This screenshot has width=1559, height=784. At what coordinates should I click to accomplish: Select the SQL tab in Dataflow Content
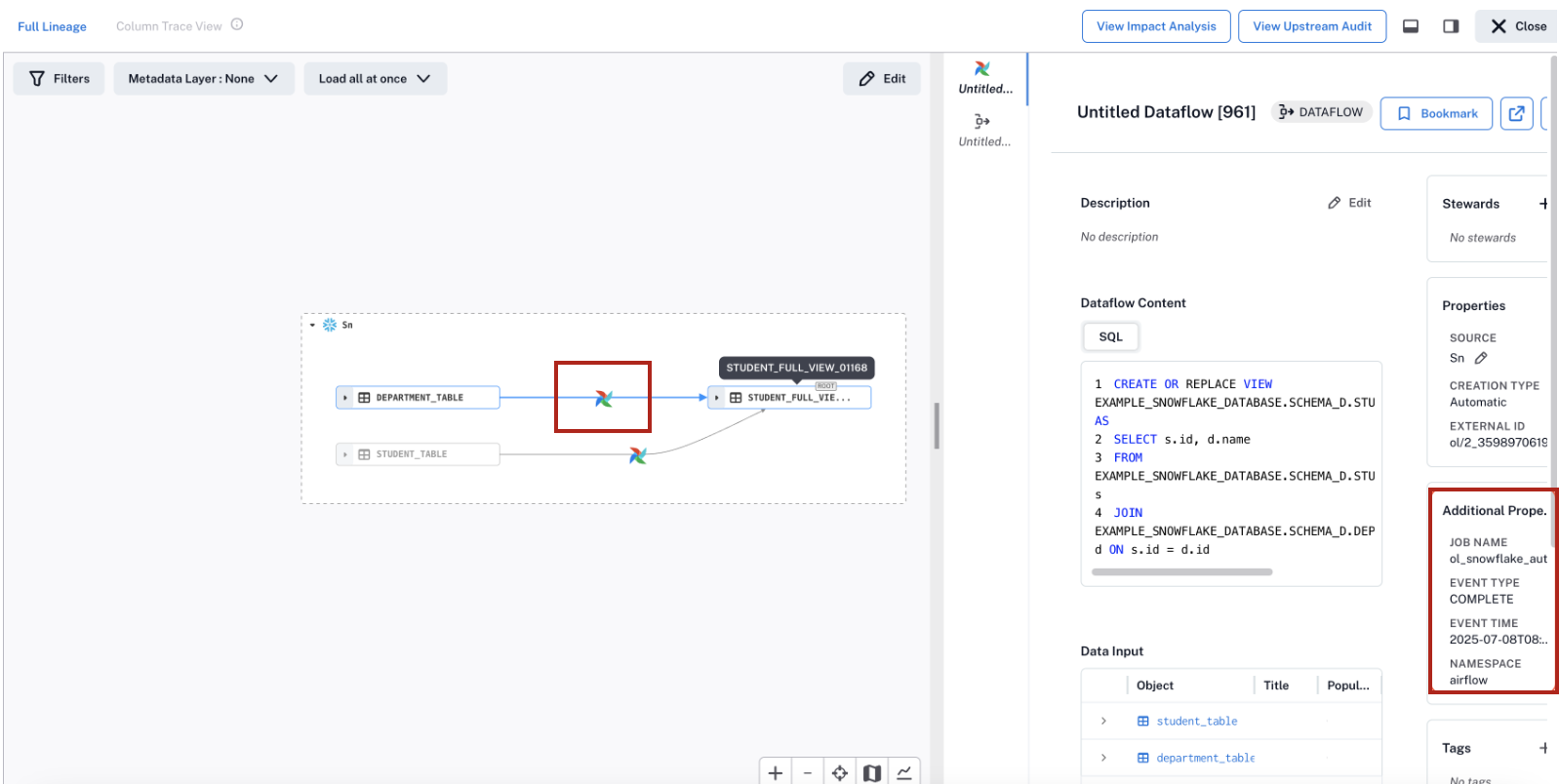[x=1110, y=336]
